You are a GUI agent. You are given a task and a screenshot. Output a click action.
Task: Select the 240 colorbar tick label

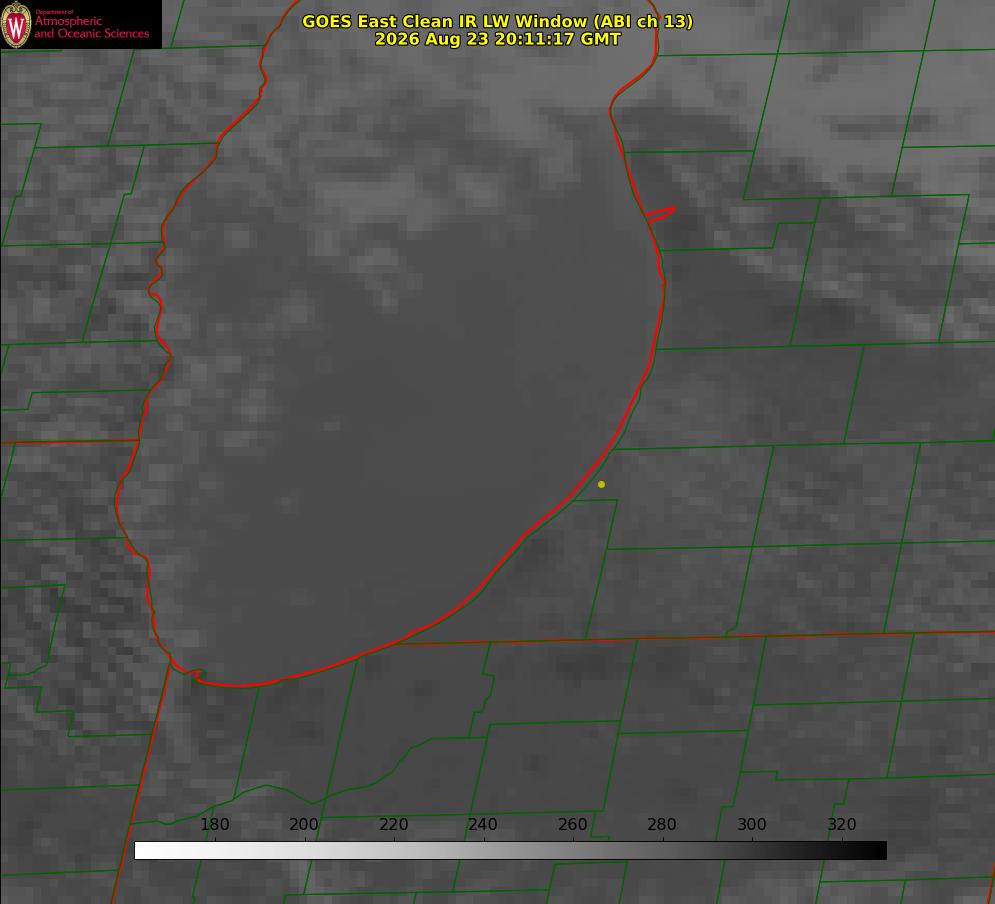tap(483, 824)
